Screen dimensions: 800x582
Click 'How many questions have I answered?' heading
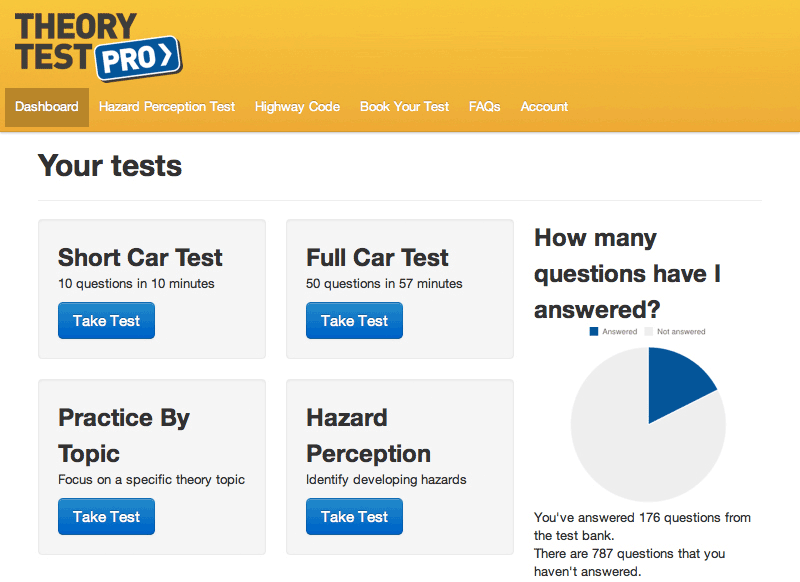[628, 273]
